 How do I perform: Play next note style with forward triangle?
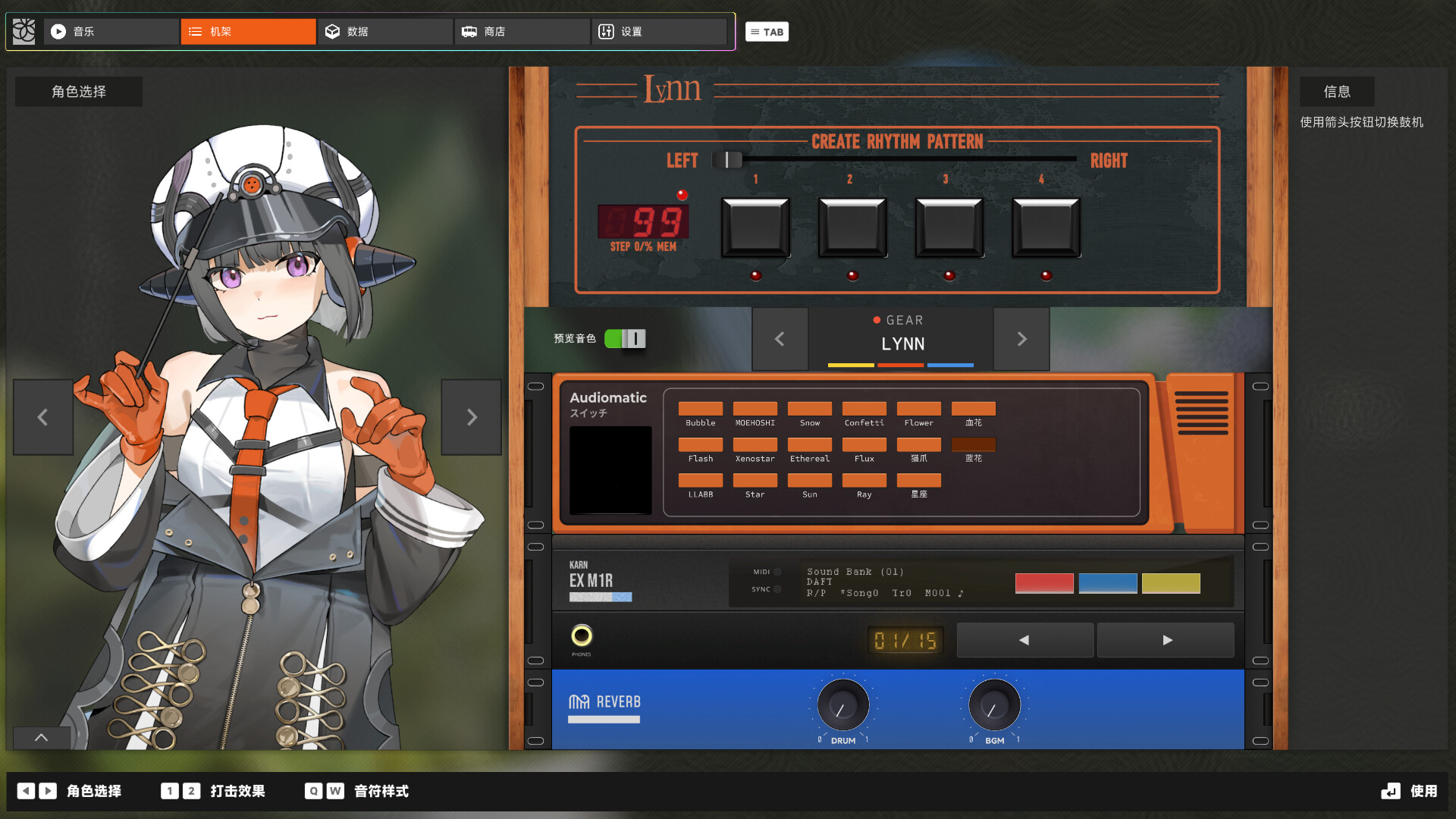coord(1166,640)
